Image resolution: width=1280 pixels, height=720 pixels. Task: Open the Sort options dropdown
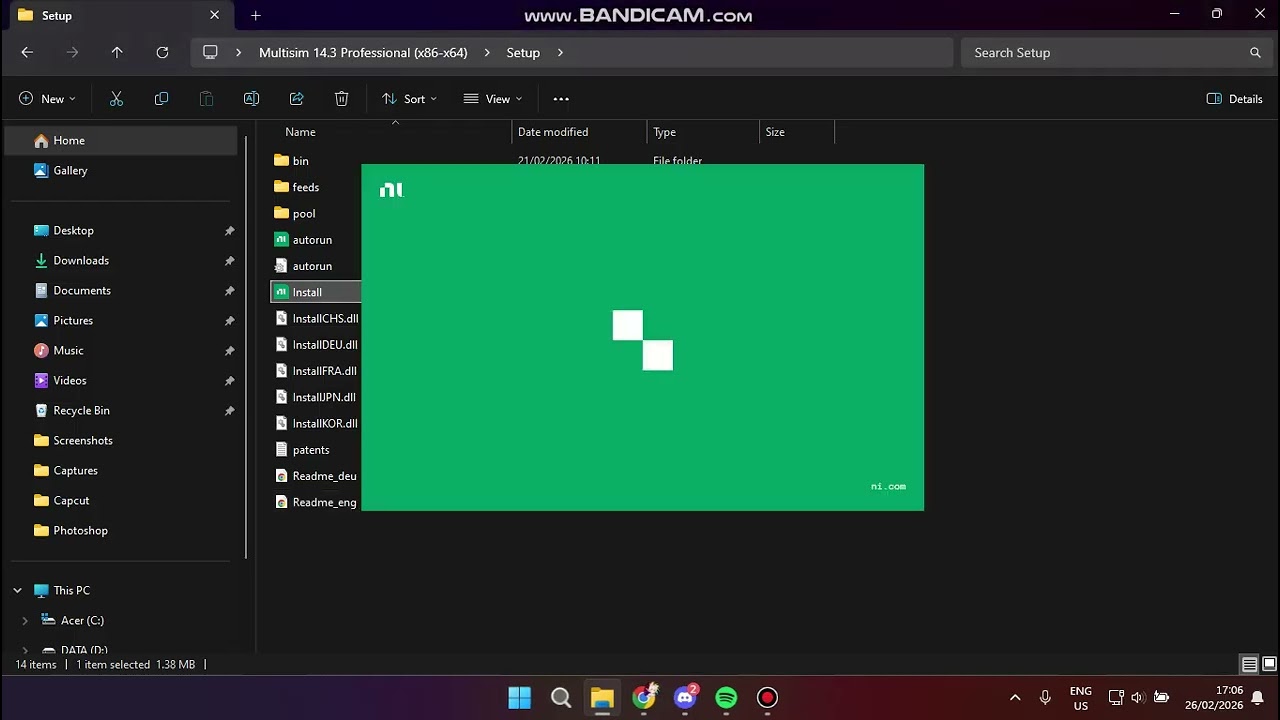(409, 99)
